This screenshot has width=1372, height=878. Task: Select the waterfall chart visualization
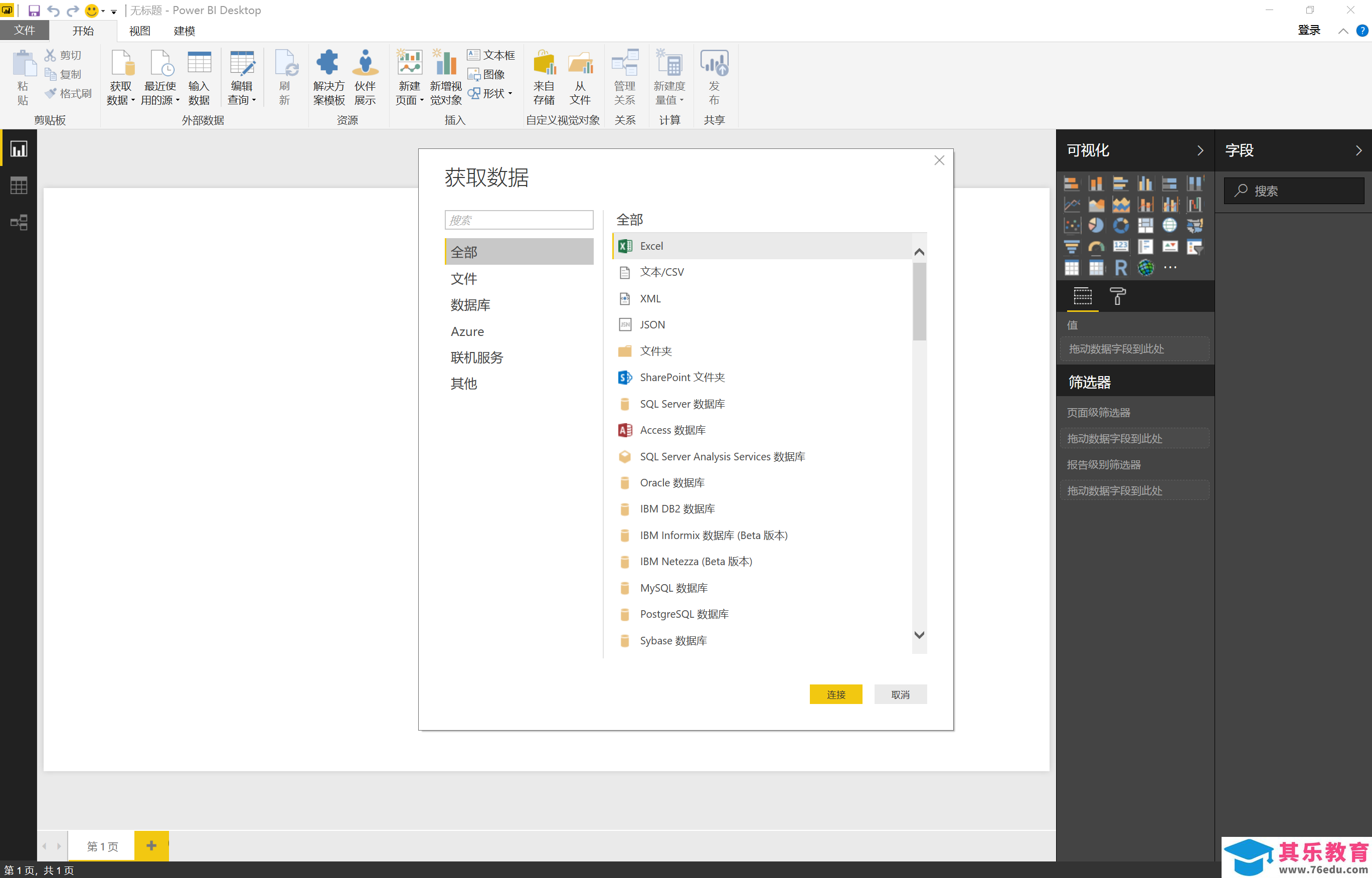[x=1194, y=205]
